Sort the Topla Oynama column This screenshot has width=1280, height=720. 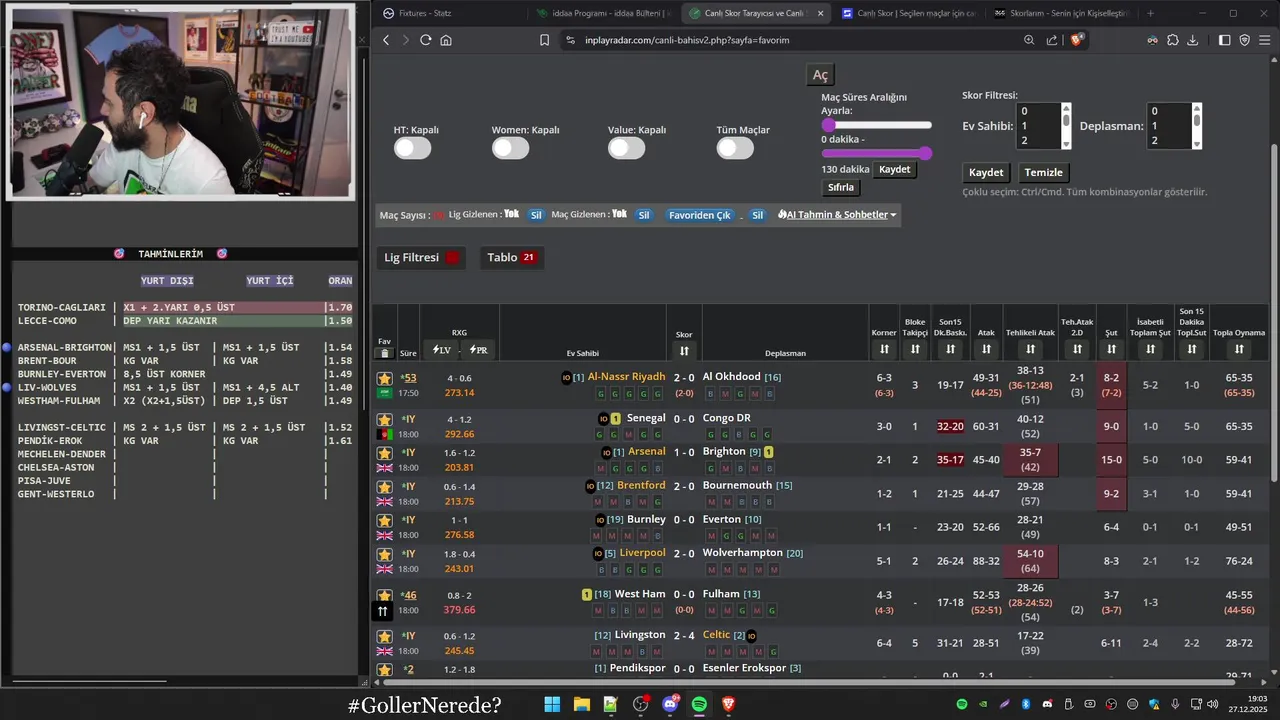point(1239,349)
